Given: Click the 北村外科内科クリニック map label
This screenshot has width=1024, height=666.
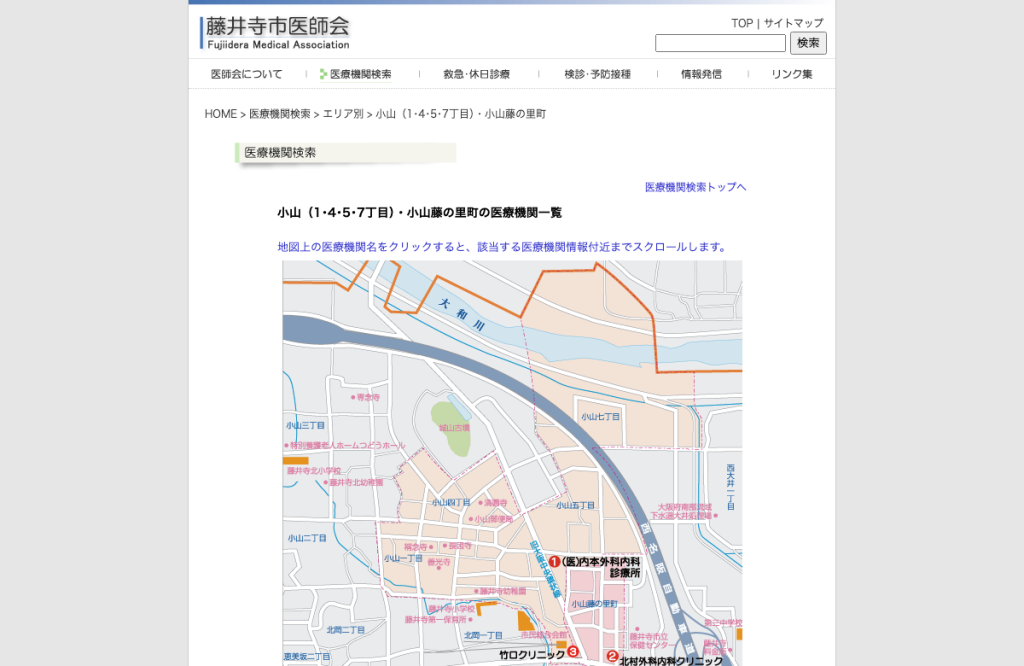Looking at the screenshot, I should click(671, 660).
